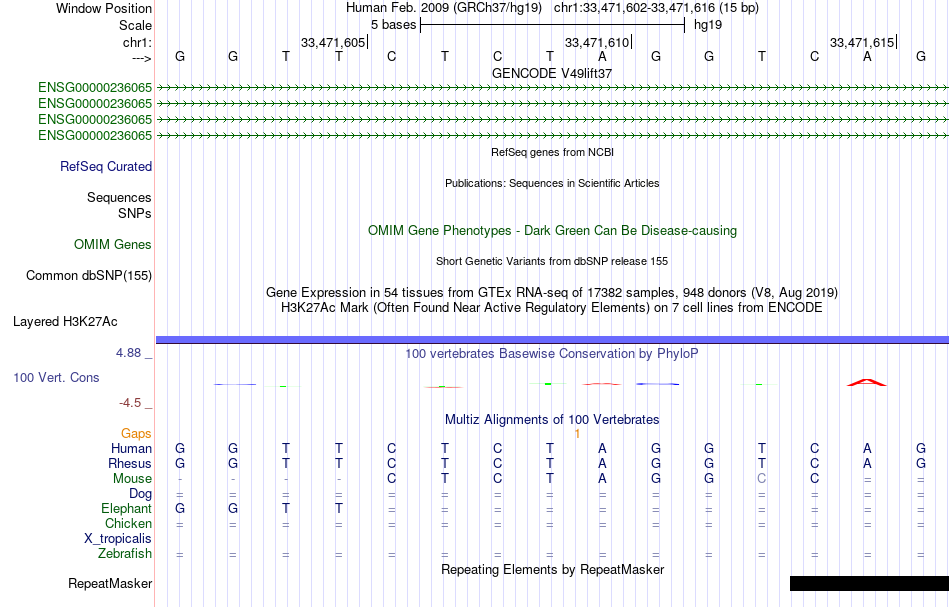
Task: Open the 100 Vert. Cons label
Action: tap(56, 377)
